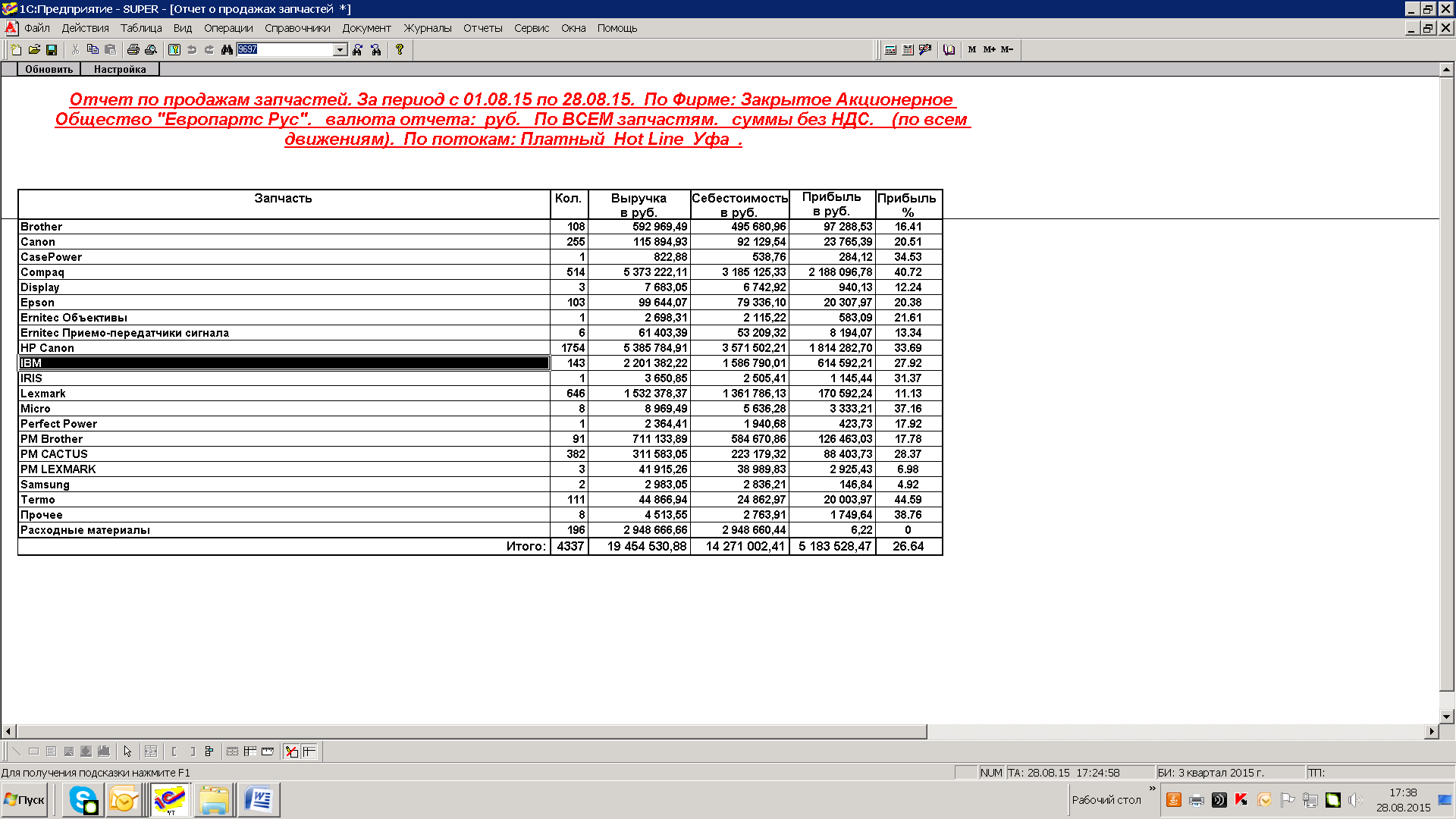This screenshot has width=1456, height=819.
Task: Click the horizontal scrollbar thumb
Action: [470, 732]
